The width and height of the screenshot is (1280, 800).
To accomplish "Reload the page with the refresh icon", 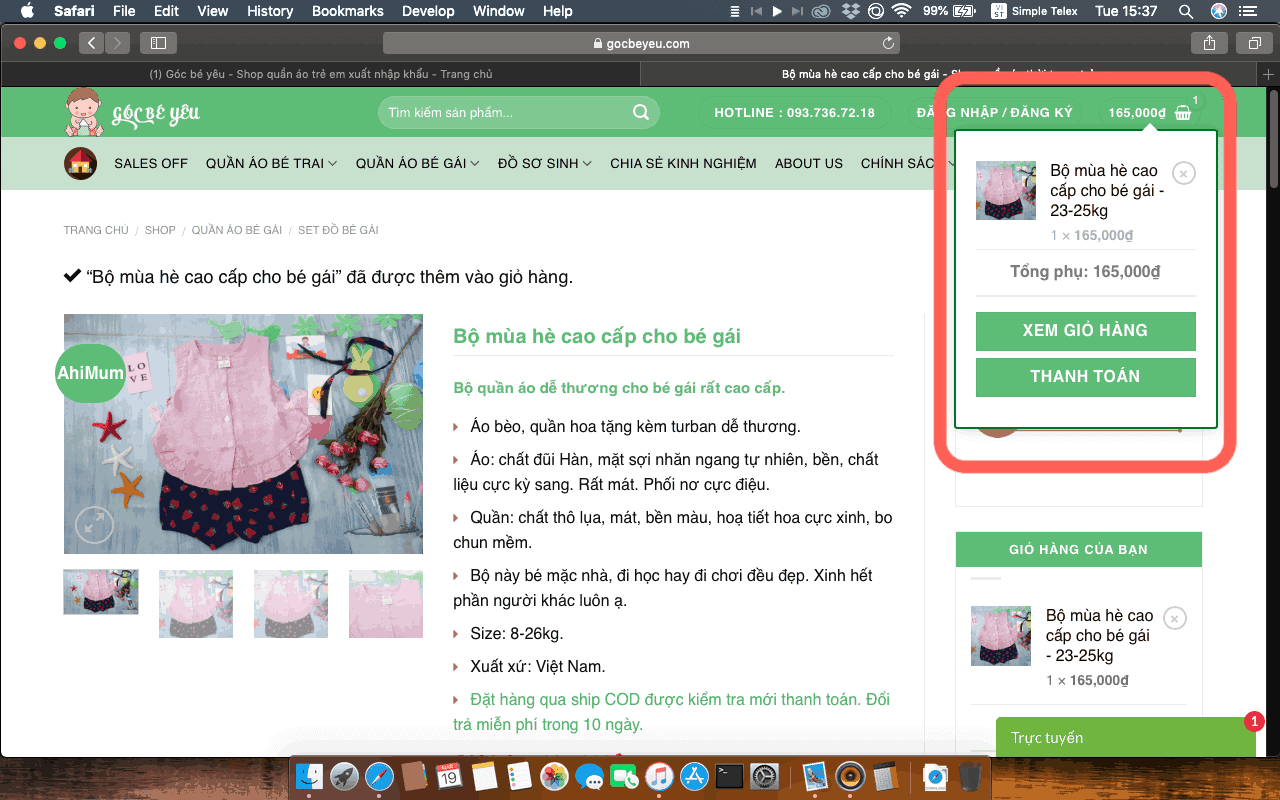I will tap(888, 43).
